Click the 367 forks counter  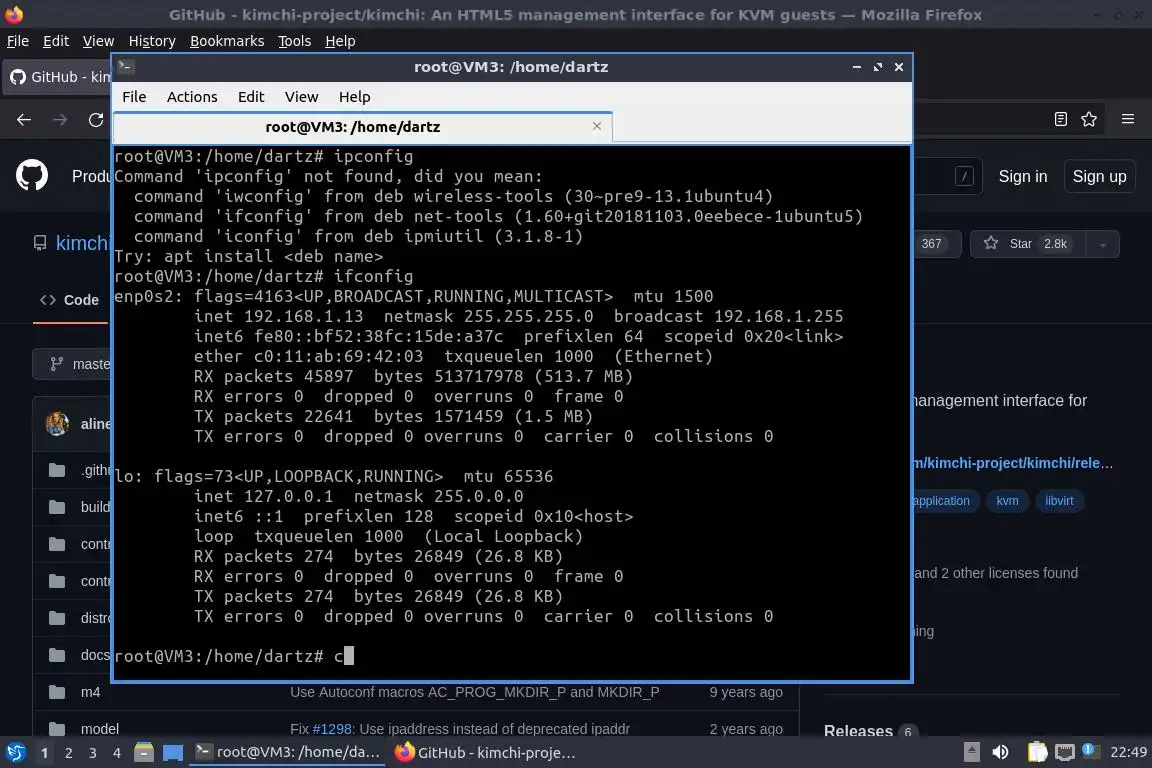coord(932,243)
